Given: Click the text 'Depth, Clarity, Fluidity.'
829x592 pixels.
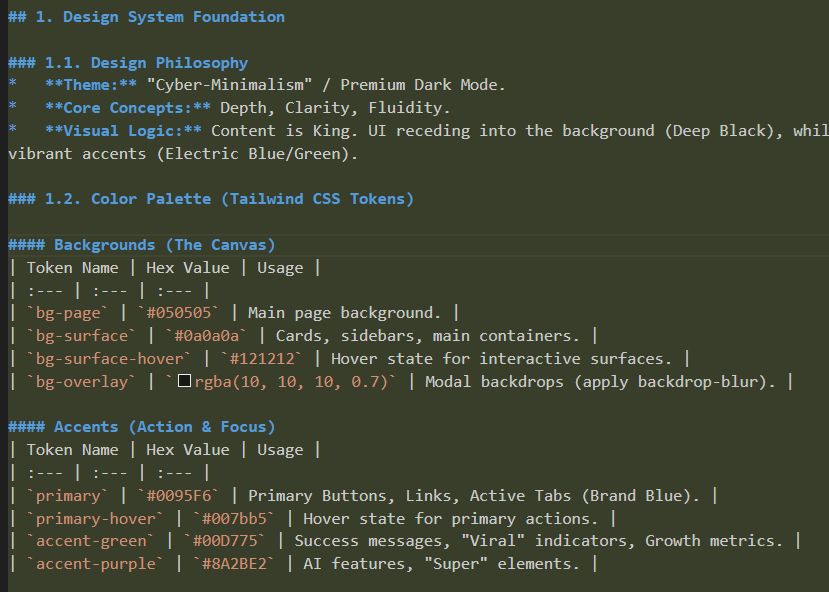Looking at the screenshot, I should [x=335, y=108].
